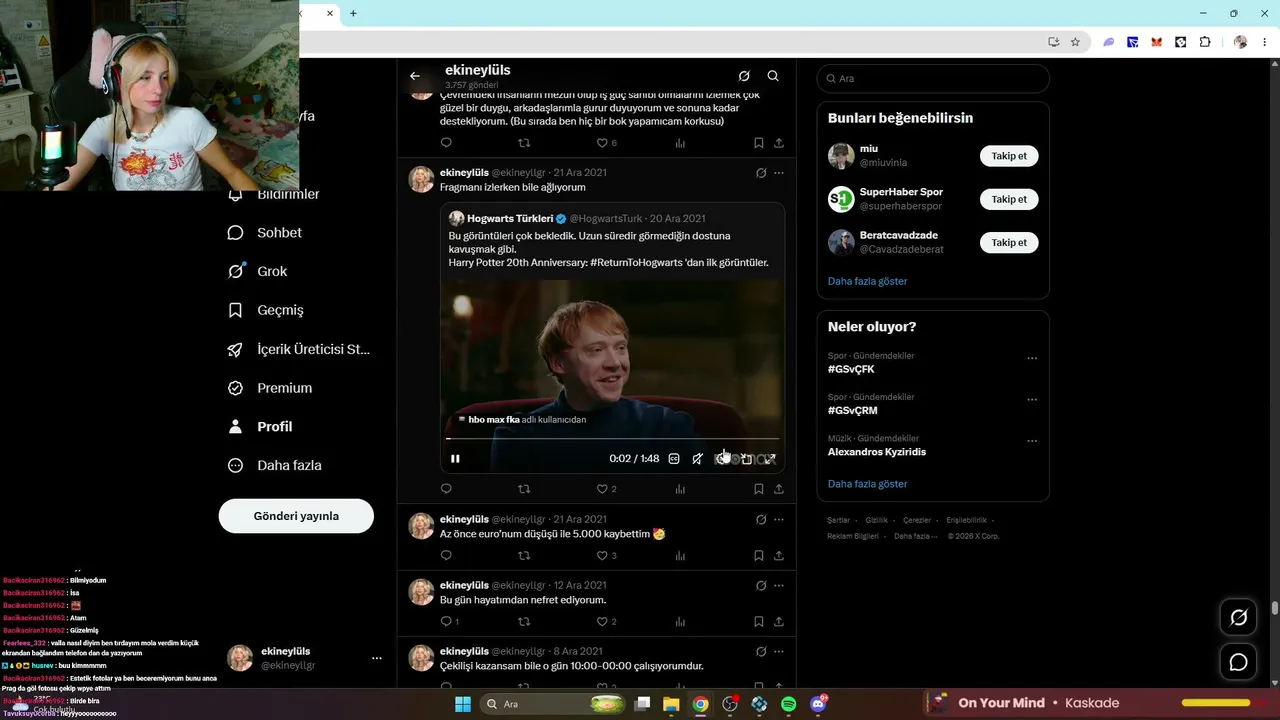Viewport: 1280px width, 720px height.
Task: Open the #GSvÇFK trending topic
Action: pyautogui.click(x=851, y=369)
